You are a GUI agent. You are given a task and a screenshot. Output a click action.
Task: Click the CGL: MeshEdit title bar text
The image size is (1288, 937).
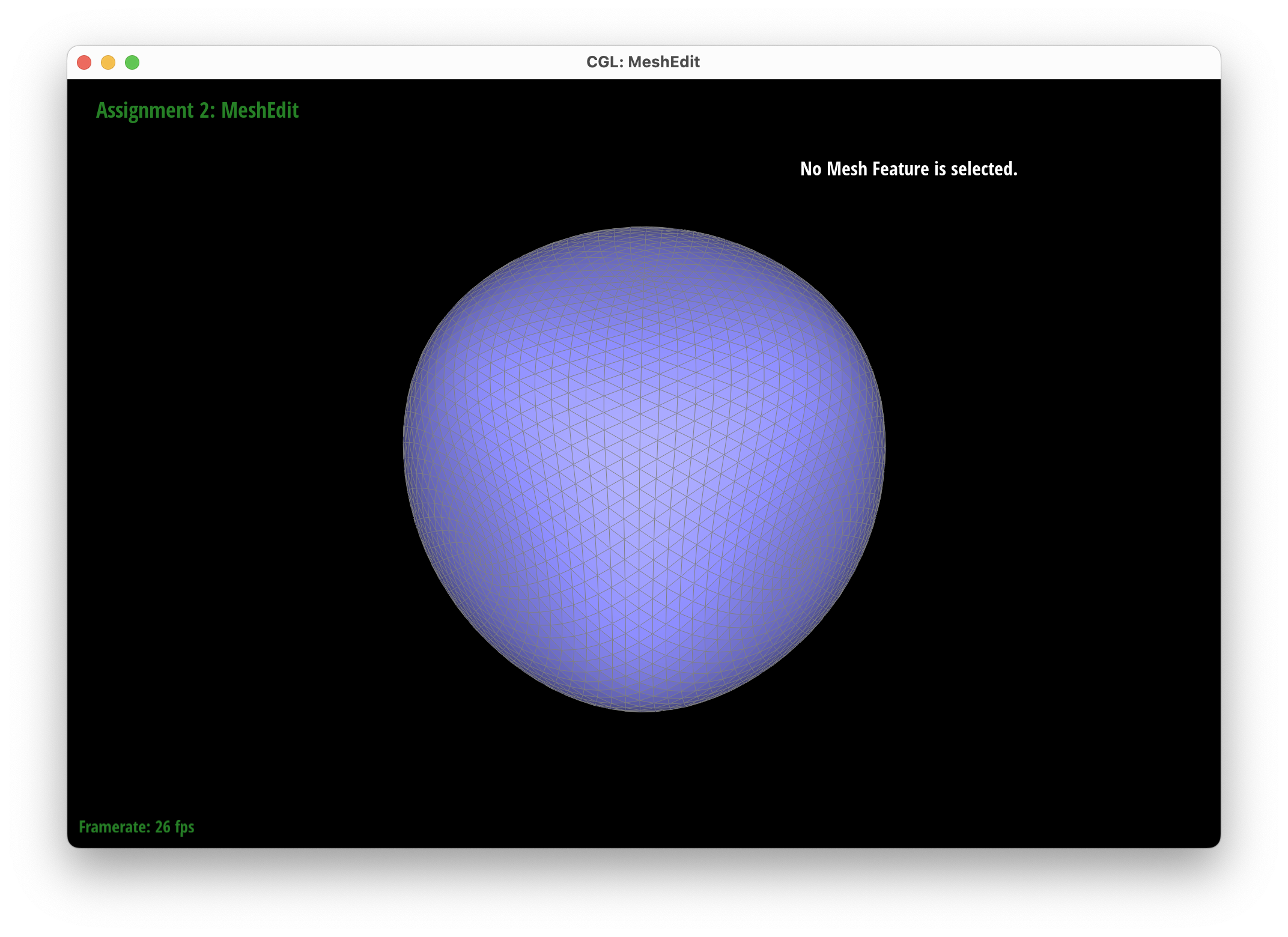tap(643, 61)
